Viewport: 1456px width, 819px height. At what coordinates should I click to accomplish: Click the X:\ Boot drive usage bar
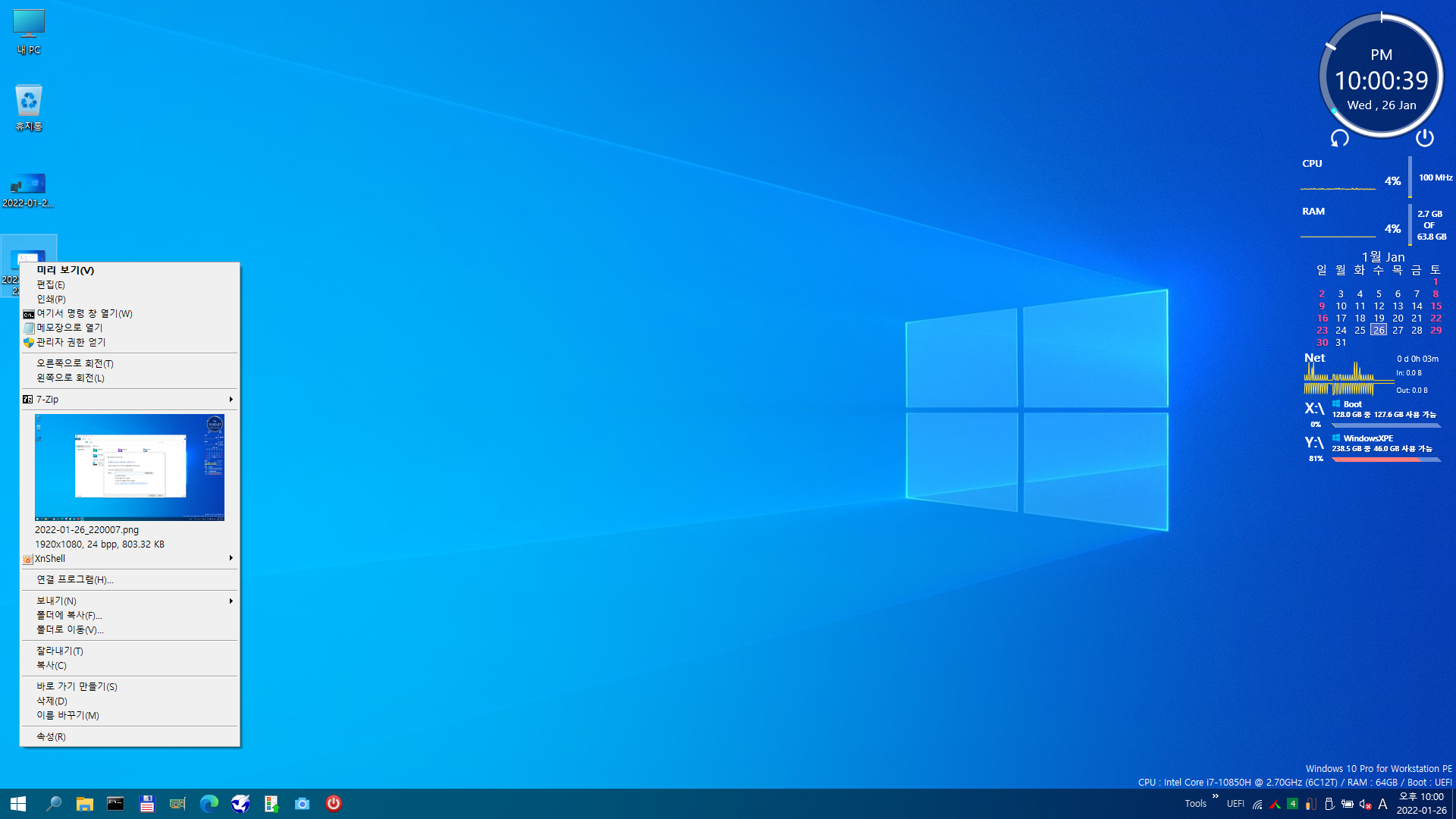1386,425
